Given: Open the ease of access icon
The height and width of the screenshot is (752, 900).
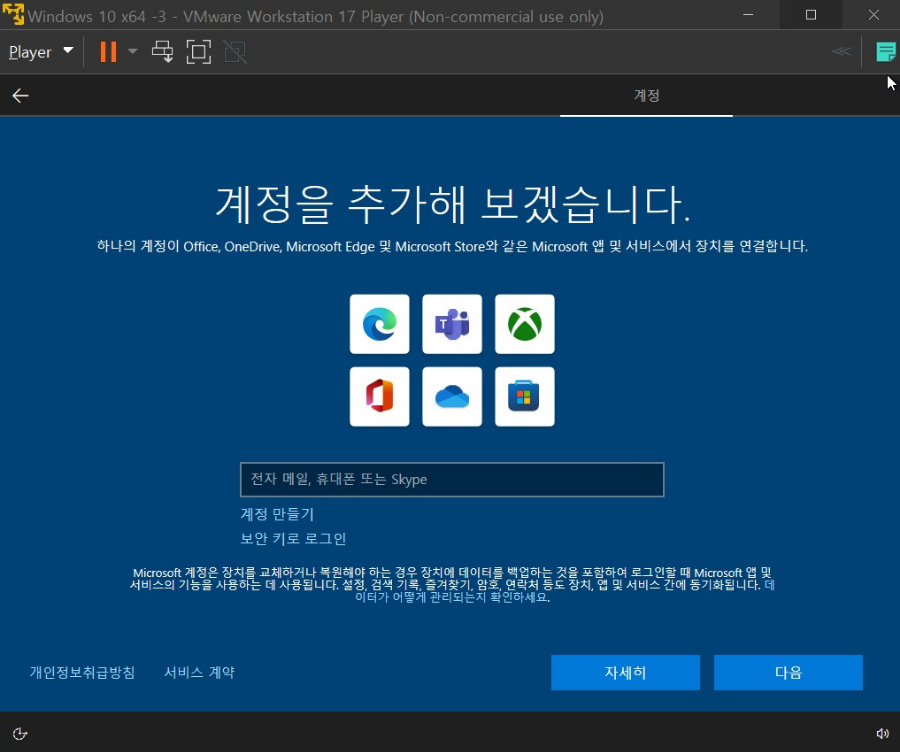Looking at the screenshot, I should click(20, 733).
